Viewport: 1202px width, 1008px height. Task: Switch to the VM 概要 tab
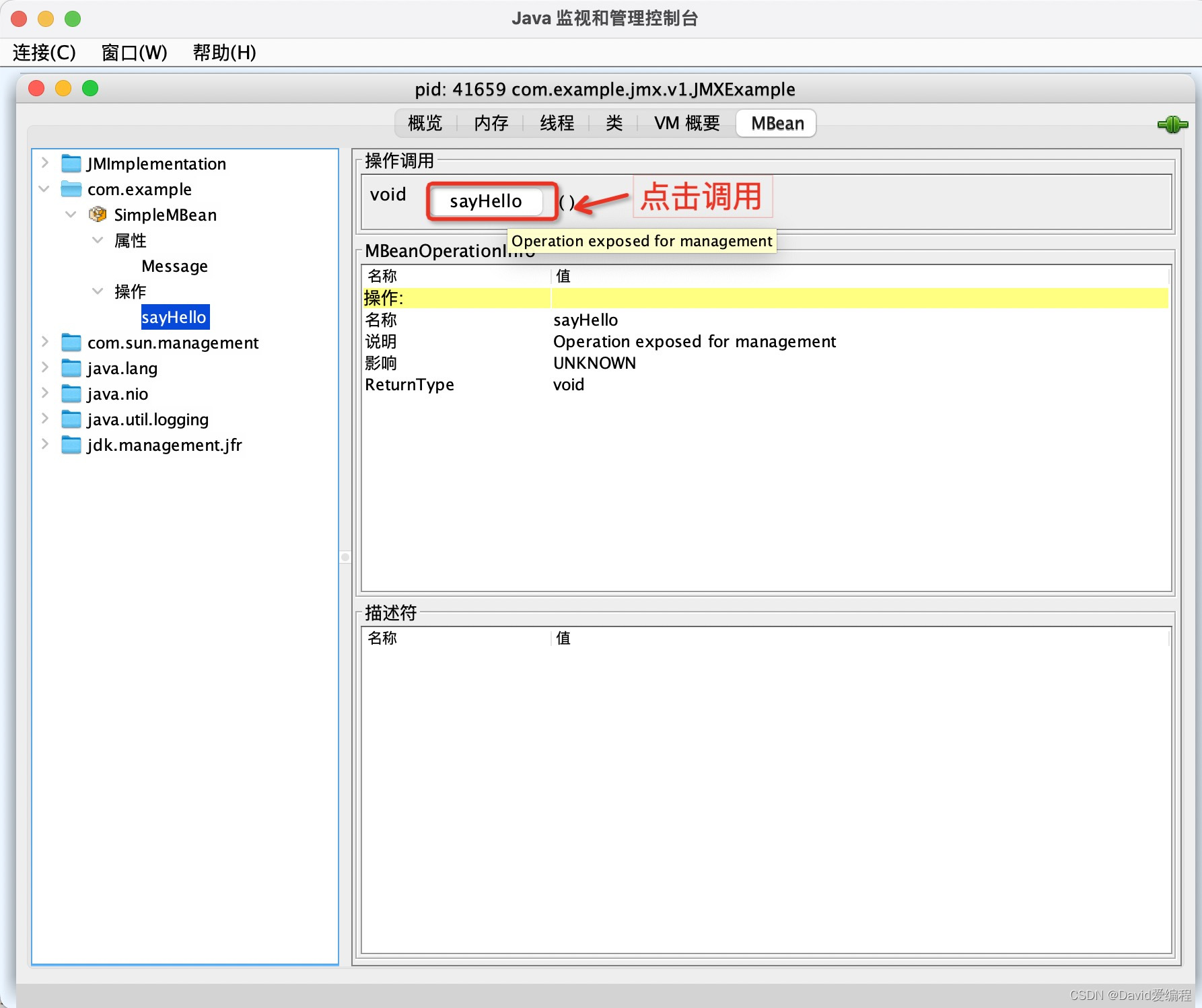686,123
